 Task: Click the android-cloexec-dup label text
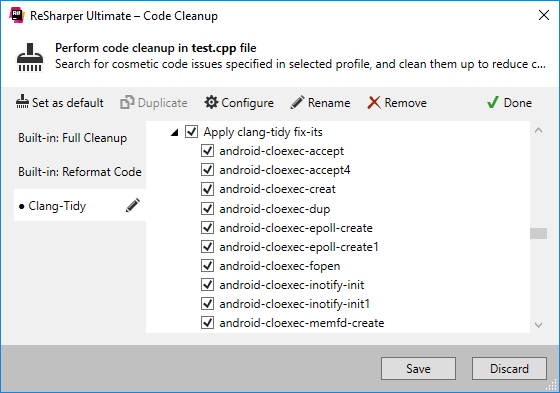275,209
